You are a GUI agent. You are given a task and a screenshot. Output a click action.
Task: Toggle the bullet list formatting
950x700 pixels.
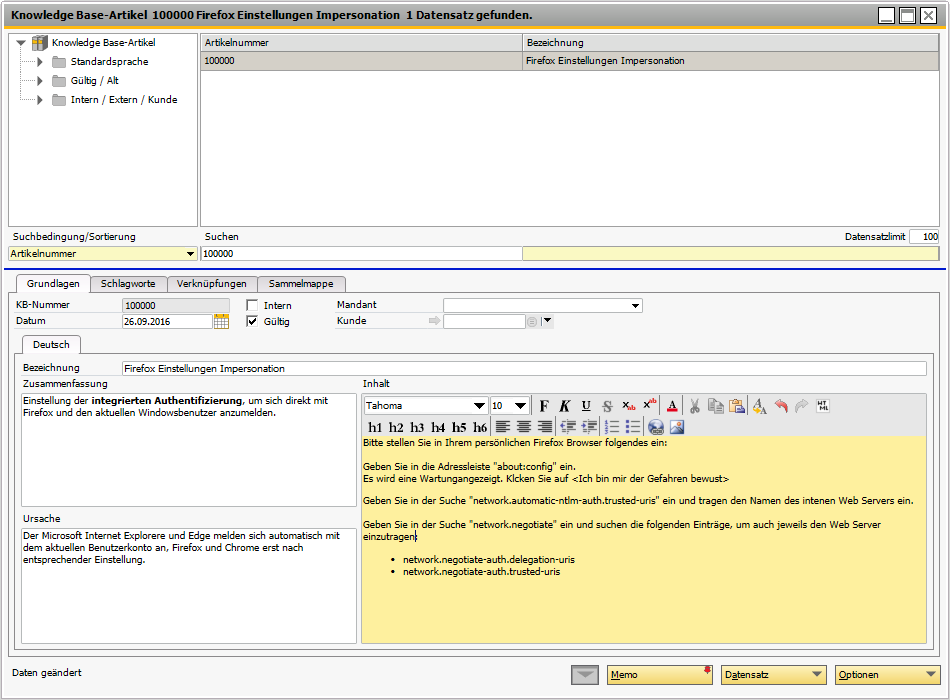click(x=633, y=426)
